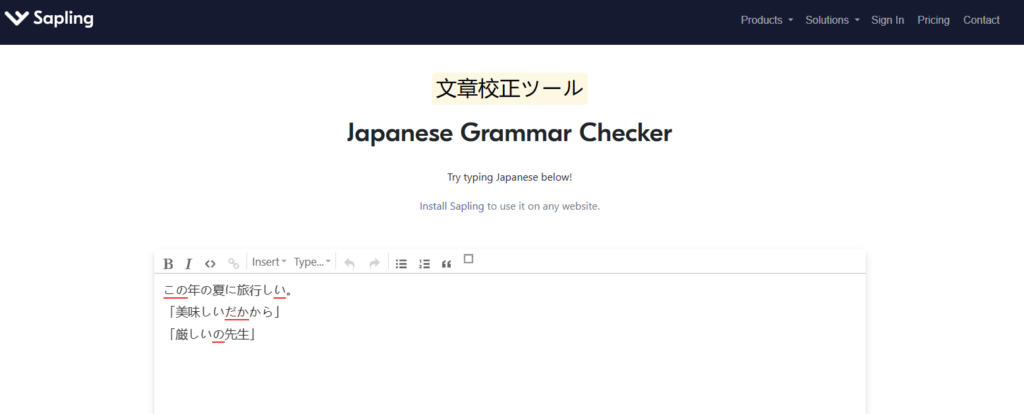This screenshot has height=414, width=1024.
Task: Open the Type... dropdown
Action: 312,262
